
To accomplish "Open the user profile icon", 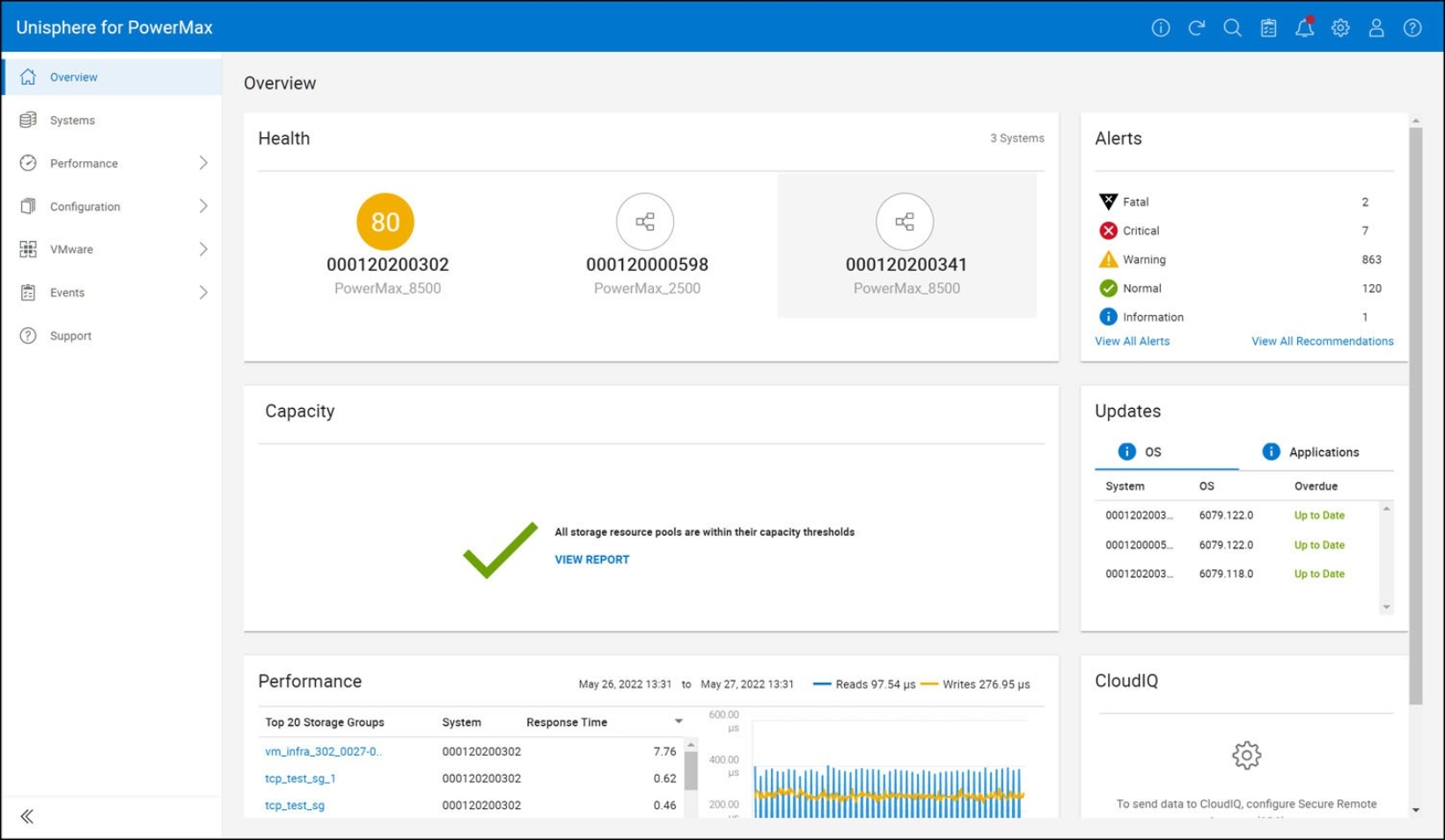I will (x=1376, y=28).
